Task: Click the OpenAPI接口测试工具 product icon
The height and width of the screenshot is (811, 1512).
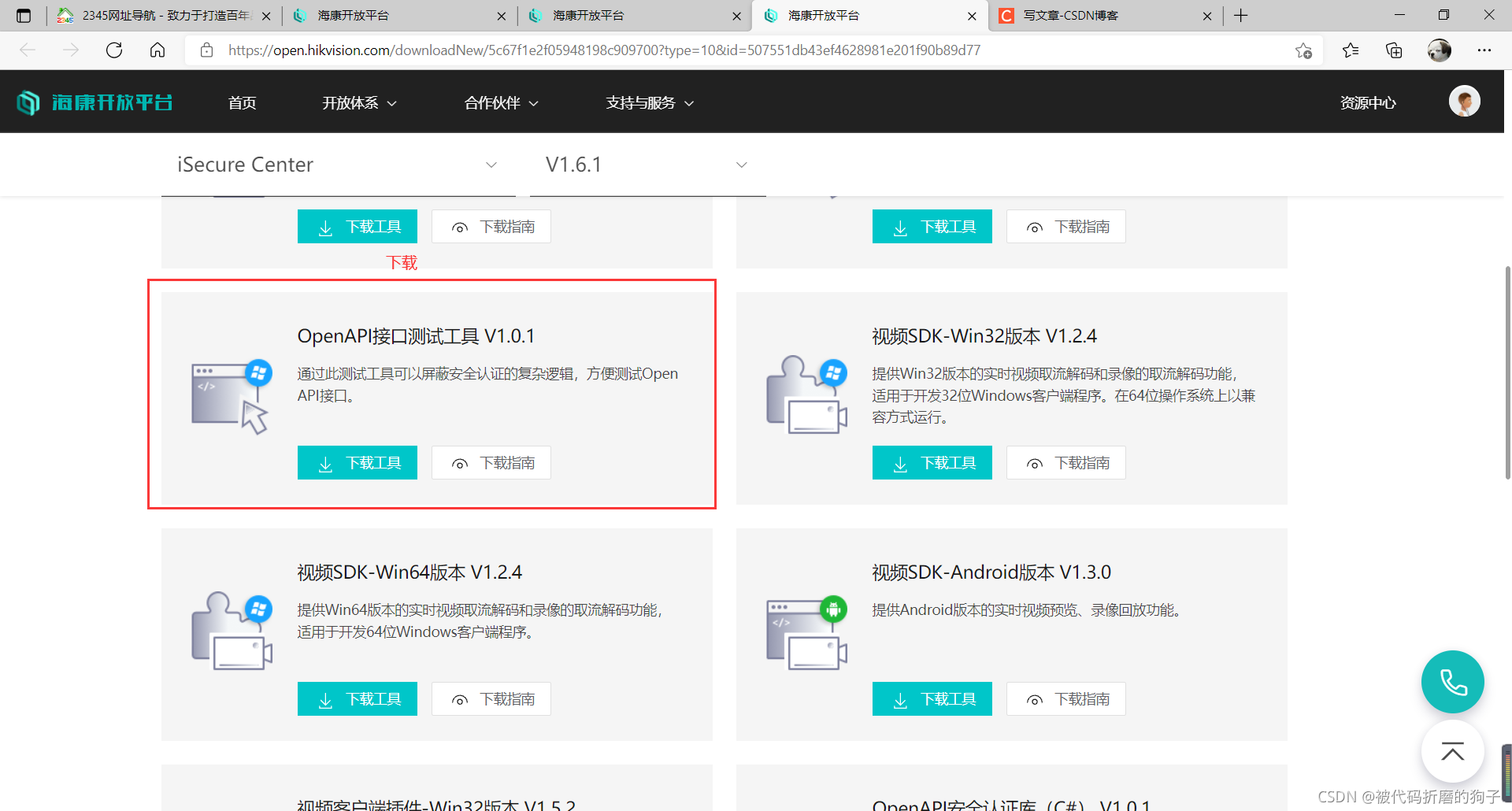Action: pyautogui.click(x=232, y=396)
